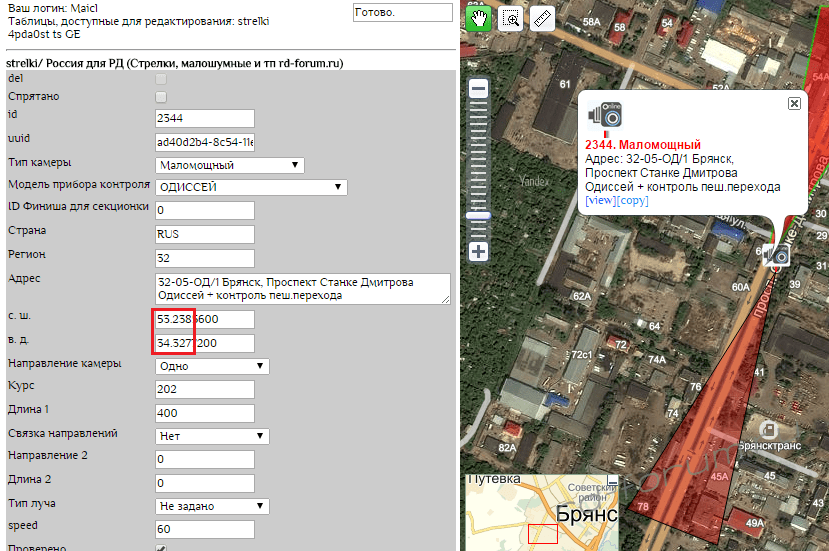
Task: Open the 'Тип луча' dropdown
Action: point(212,506)
